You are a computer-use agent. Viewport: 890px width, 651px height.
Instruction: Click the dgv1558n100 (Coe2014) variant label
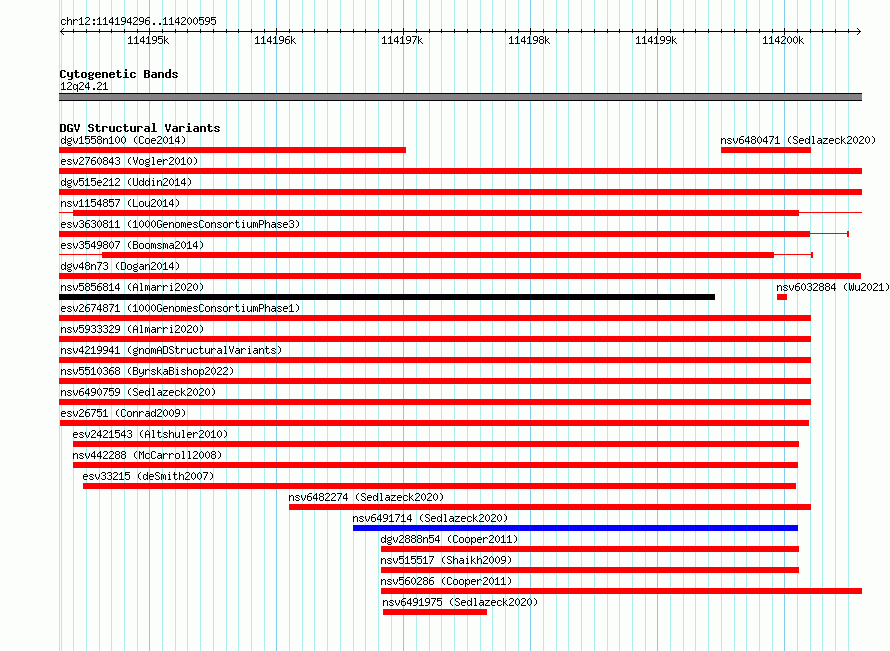pyautogui.click(x=123, y=140)
